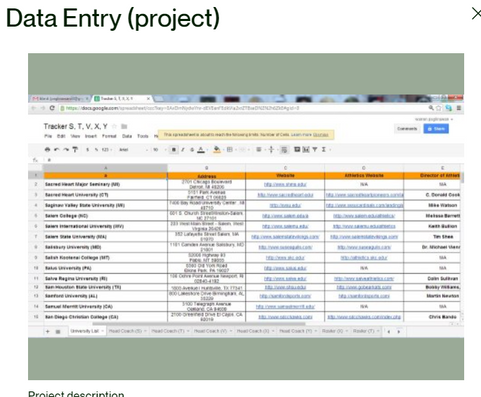Close the Data Entry project dialog

pyautogui.click(x=476, y=14)
